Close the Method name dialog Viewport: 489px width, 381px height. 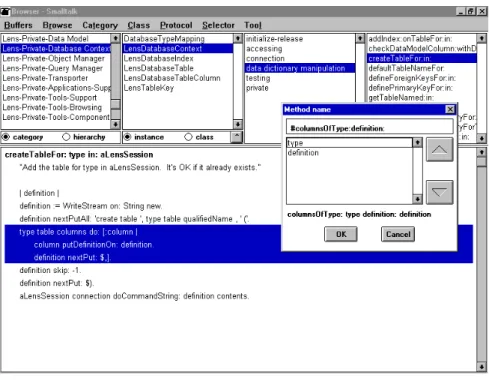click(x=450, y=109)
